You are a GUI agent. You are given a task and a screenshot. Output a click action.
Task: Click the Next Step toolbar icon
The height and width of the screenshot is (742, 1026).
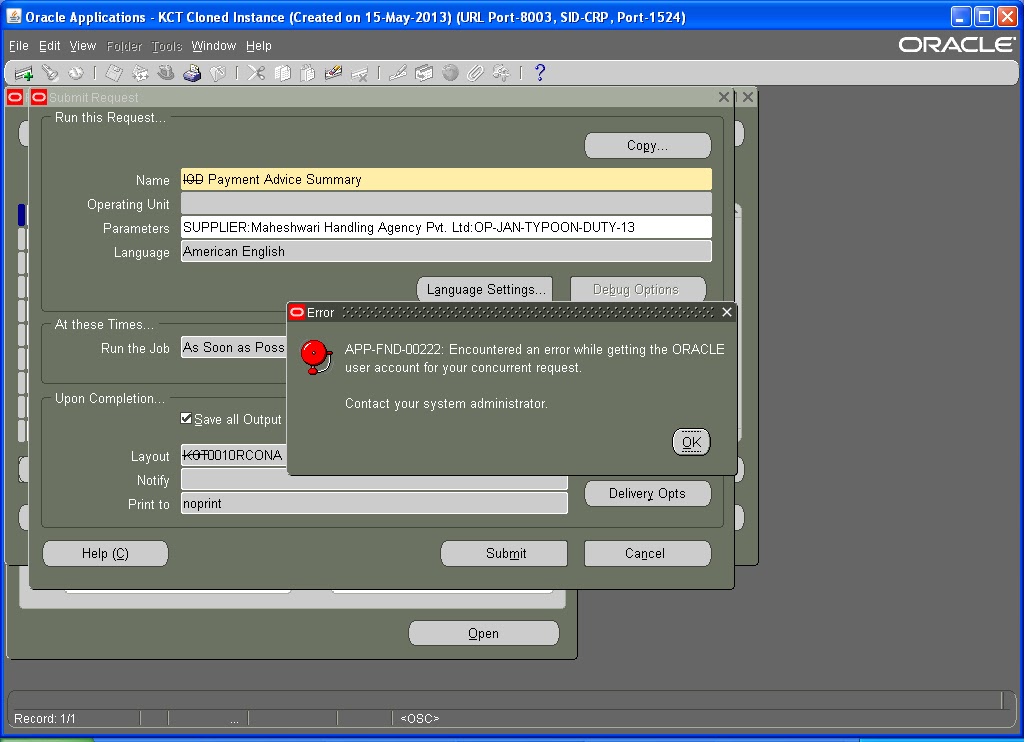140,73
